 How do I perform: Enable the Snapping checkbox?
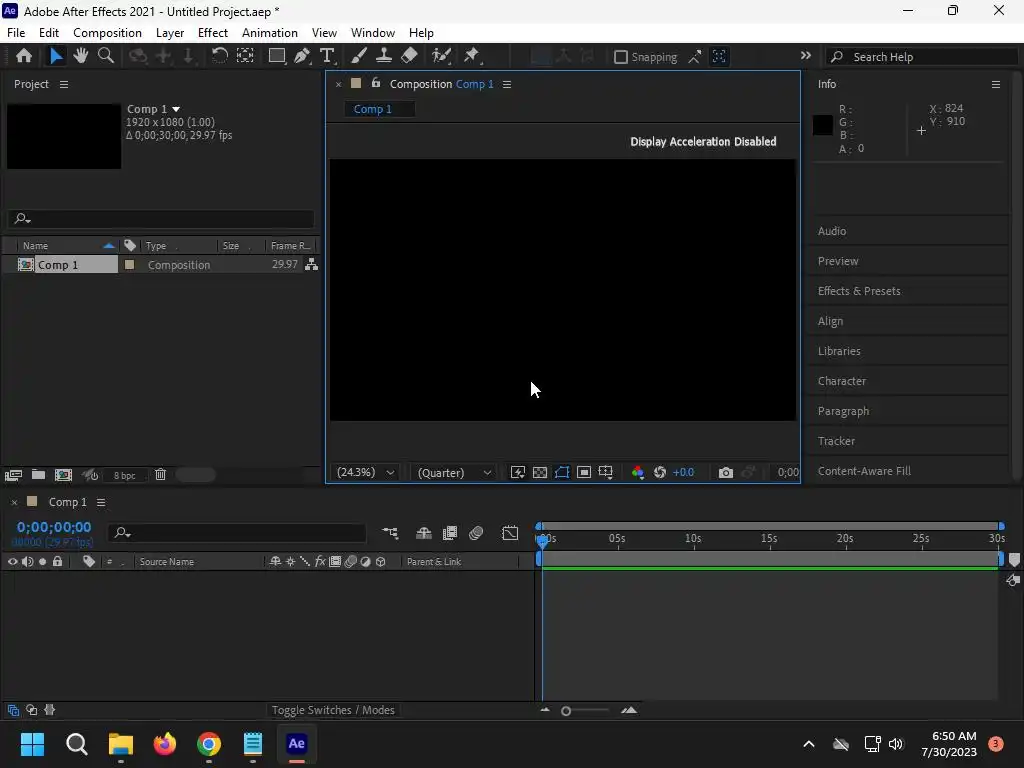pyautogui.click(x=621, y=57)
